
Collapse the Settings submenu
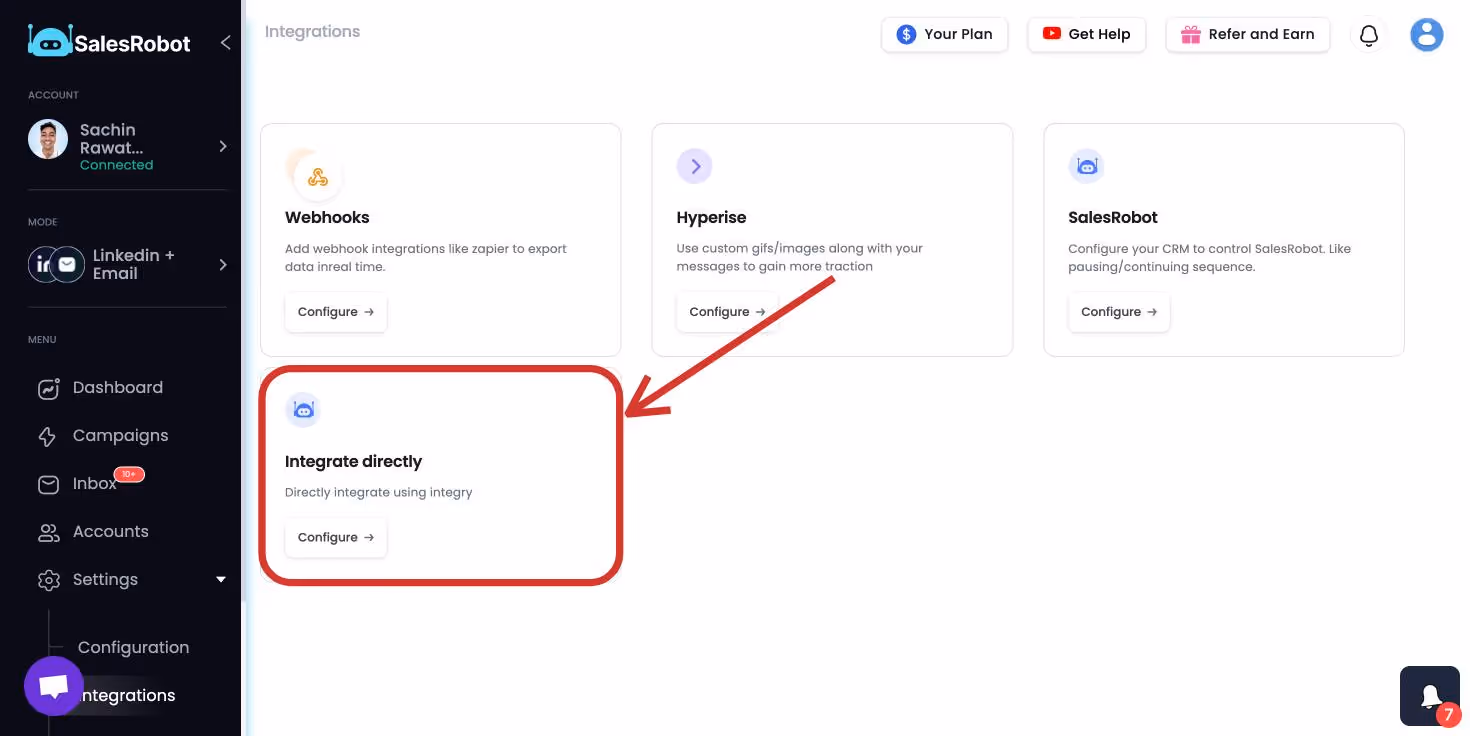[220, 579]
